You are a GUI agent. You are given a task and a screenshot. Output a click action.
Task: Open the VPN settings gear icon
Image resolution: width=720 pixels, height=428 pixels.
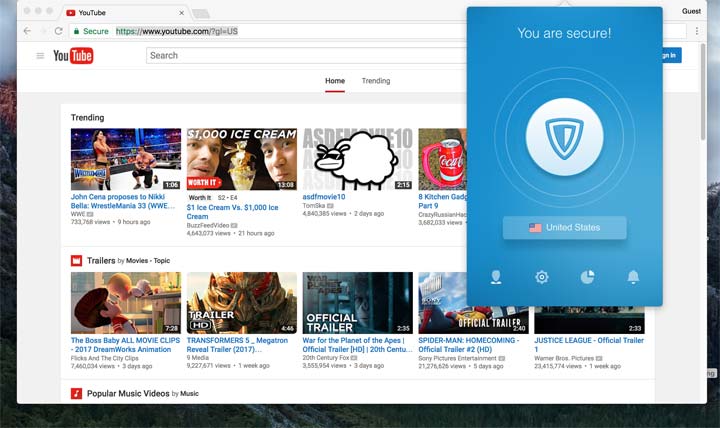coord(542,277)
